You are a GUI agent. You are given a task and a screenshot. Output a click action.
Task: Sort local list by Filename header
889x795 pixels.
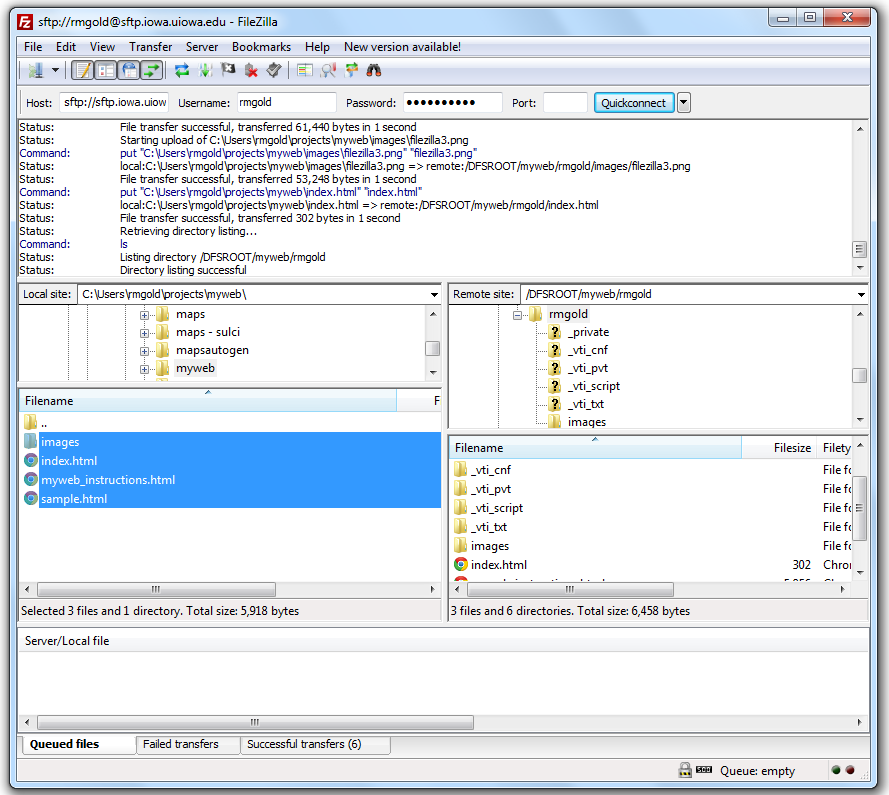(x=208, y=401)
